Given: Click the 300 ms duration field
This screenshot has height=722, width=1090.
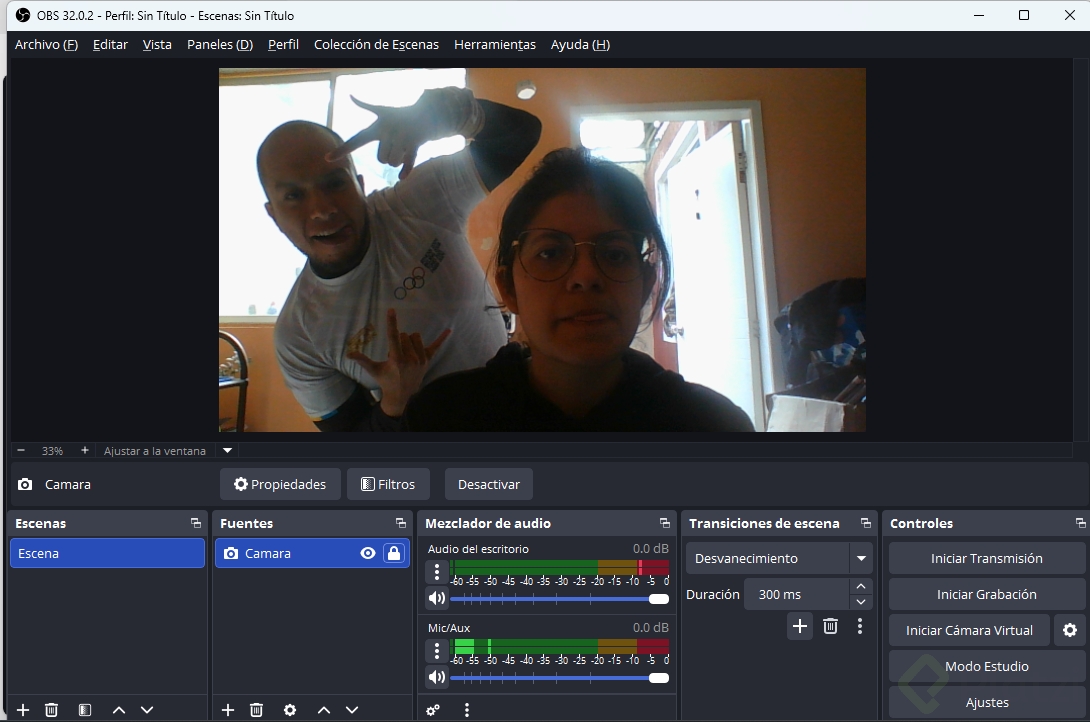Looking at the screenshot, I should (x=797, y=594).
